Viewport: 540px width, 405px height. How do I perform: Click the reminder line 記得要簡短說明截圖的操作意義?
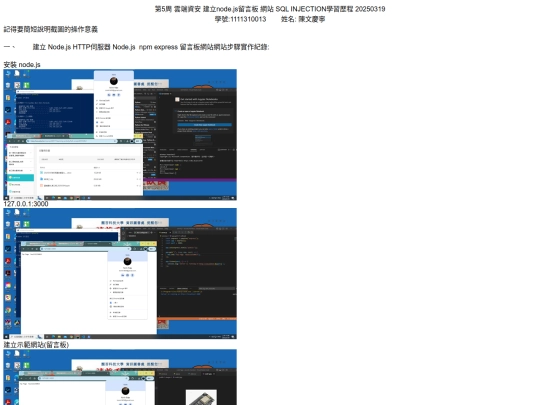(51, 30)
